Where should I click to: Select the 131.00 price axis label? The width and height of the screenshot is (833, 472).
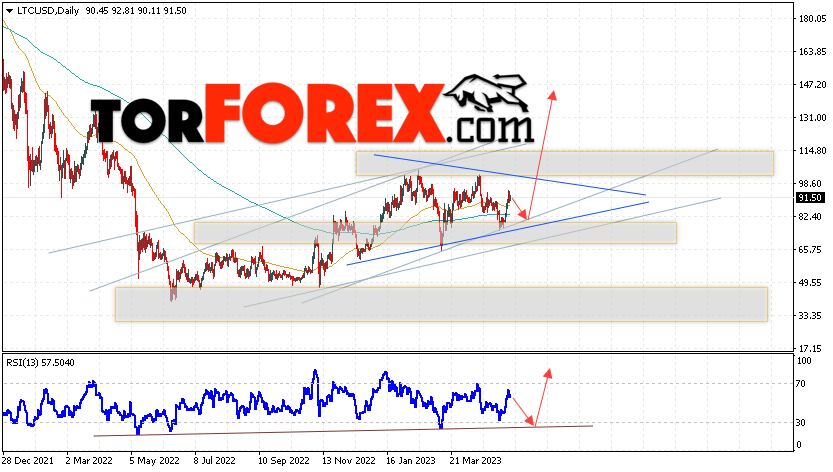tap(812, 117)
